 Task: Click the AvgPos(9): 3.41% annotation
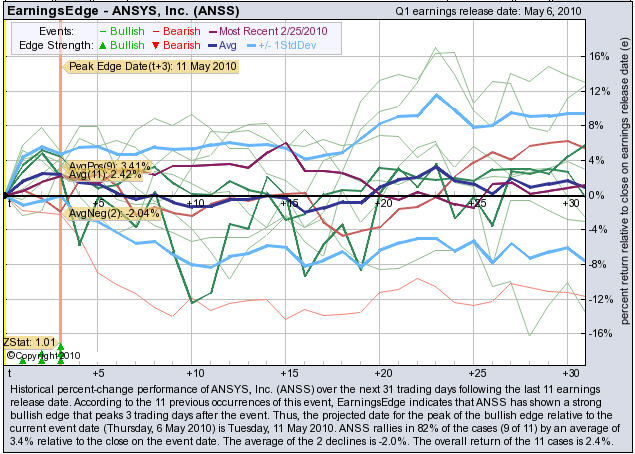[109, 165]
